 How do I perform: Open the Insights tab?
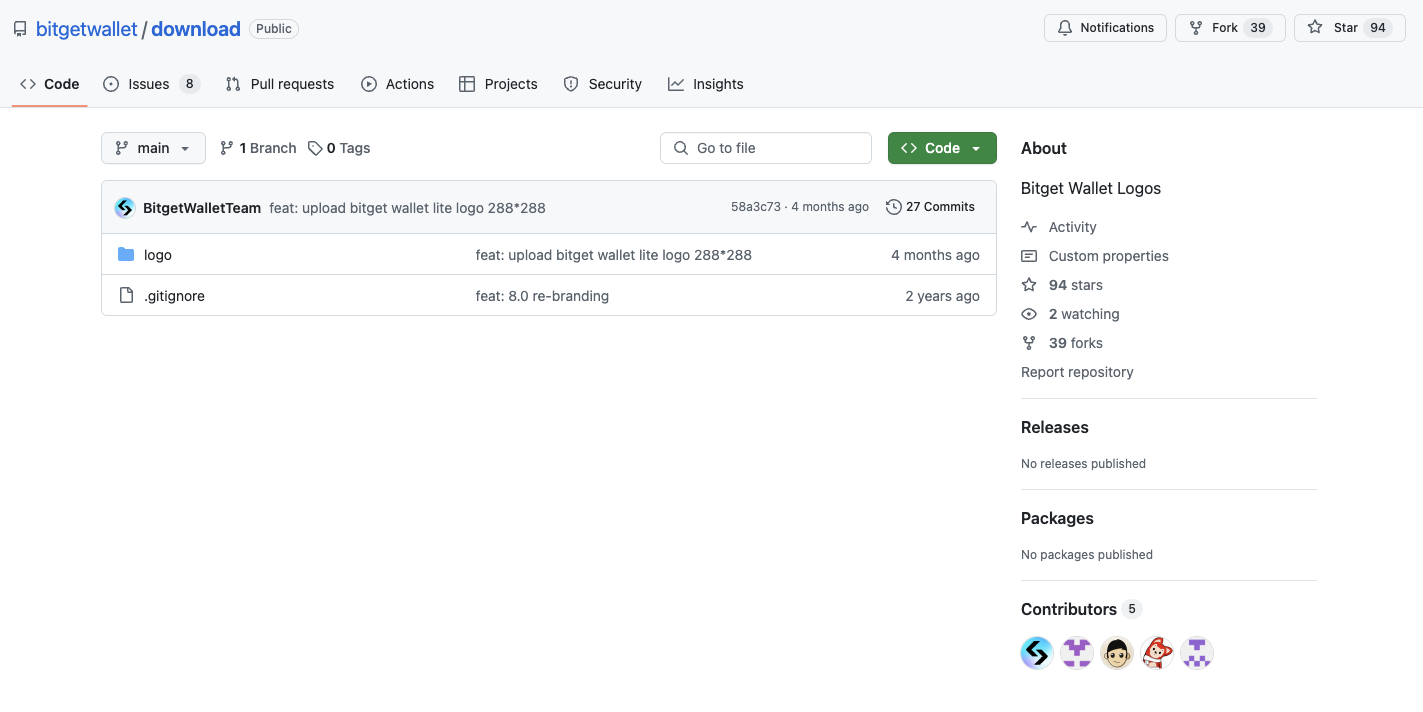[x=706, y=84]
